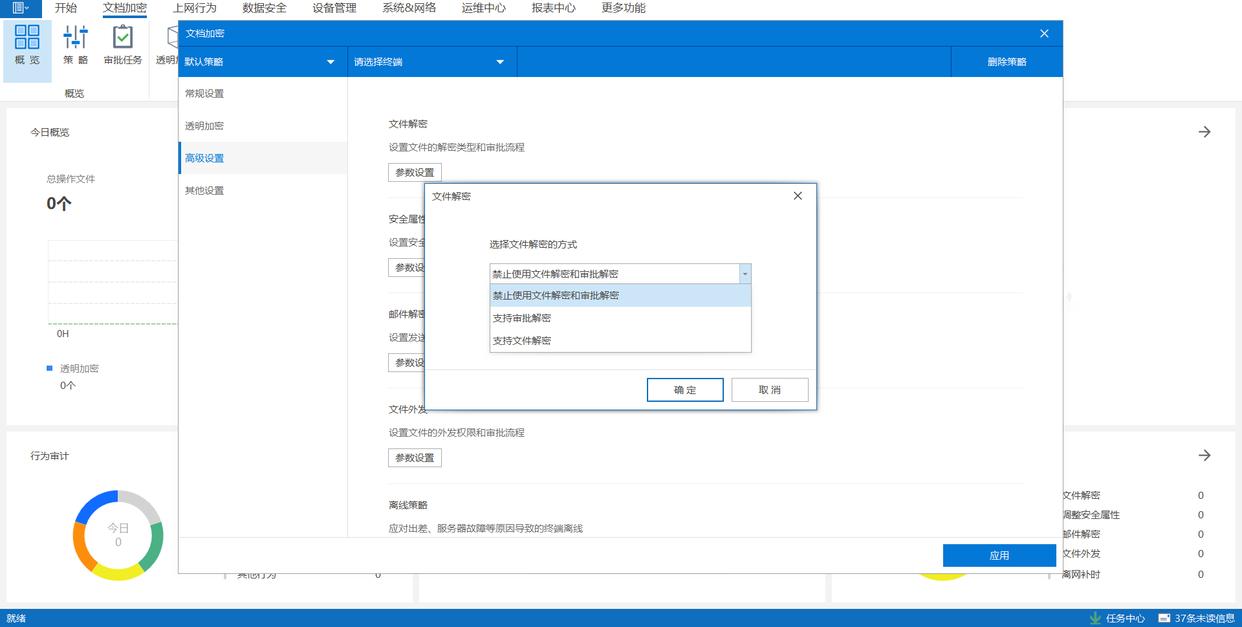Click the 今日概览 card title
Viewport: 1242px width, 627px height.
[x=50, y=132]
